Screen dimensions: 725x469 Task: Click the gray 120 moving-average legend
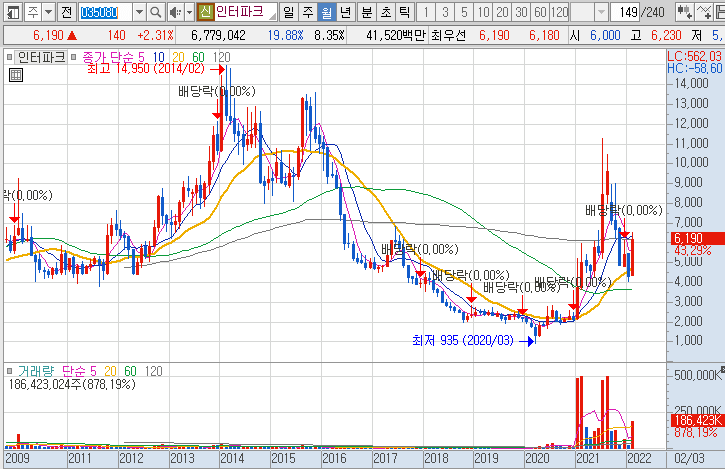(x=221, y=57)
